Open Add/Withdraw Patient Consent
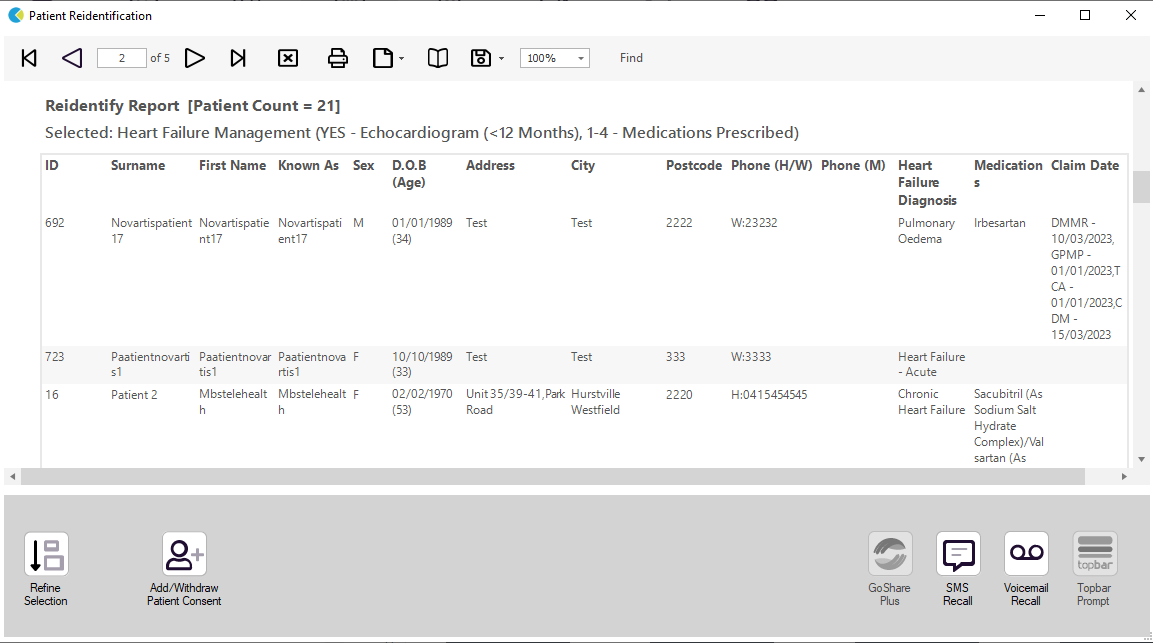Viewport: 1153px width, 643px height. [x=184, y=569]
